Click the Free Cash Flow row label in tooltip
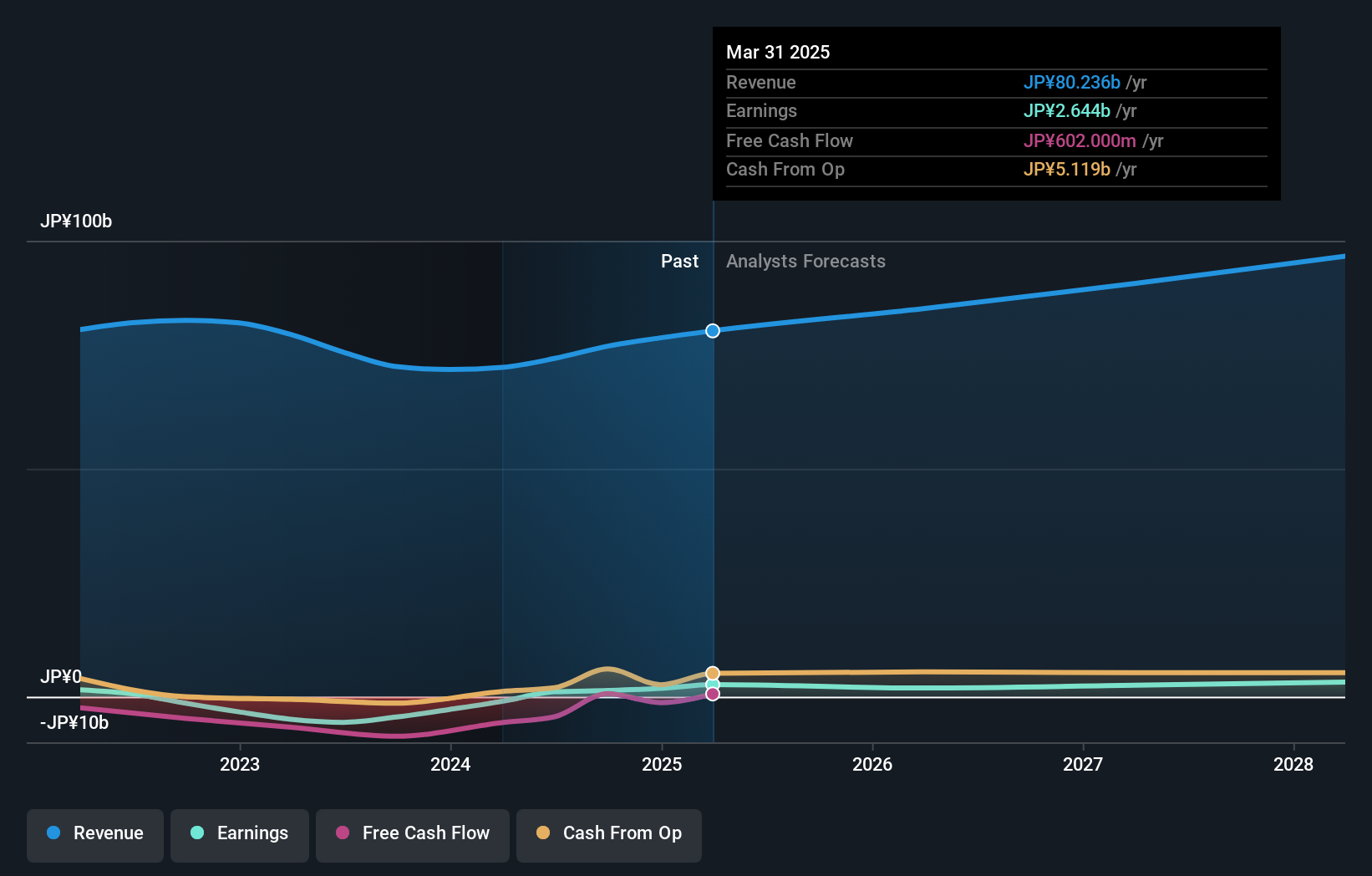Image resolution: width=1372 pixels, height=876 pixels. 790,141
